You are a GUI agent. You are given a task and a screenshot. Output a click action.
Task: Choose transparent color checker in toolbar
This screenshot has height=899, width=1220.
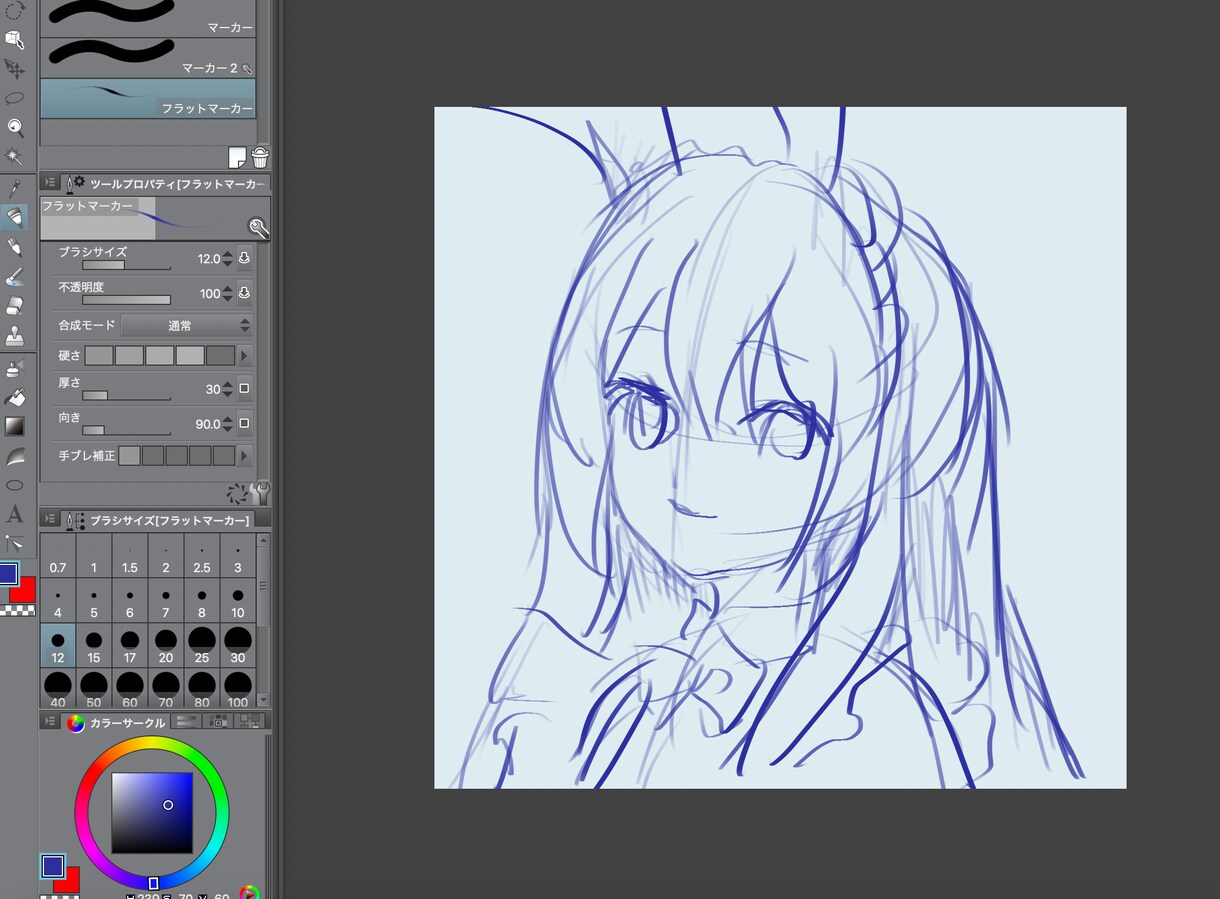pyautogui.click(x=17, y=609)
